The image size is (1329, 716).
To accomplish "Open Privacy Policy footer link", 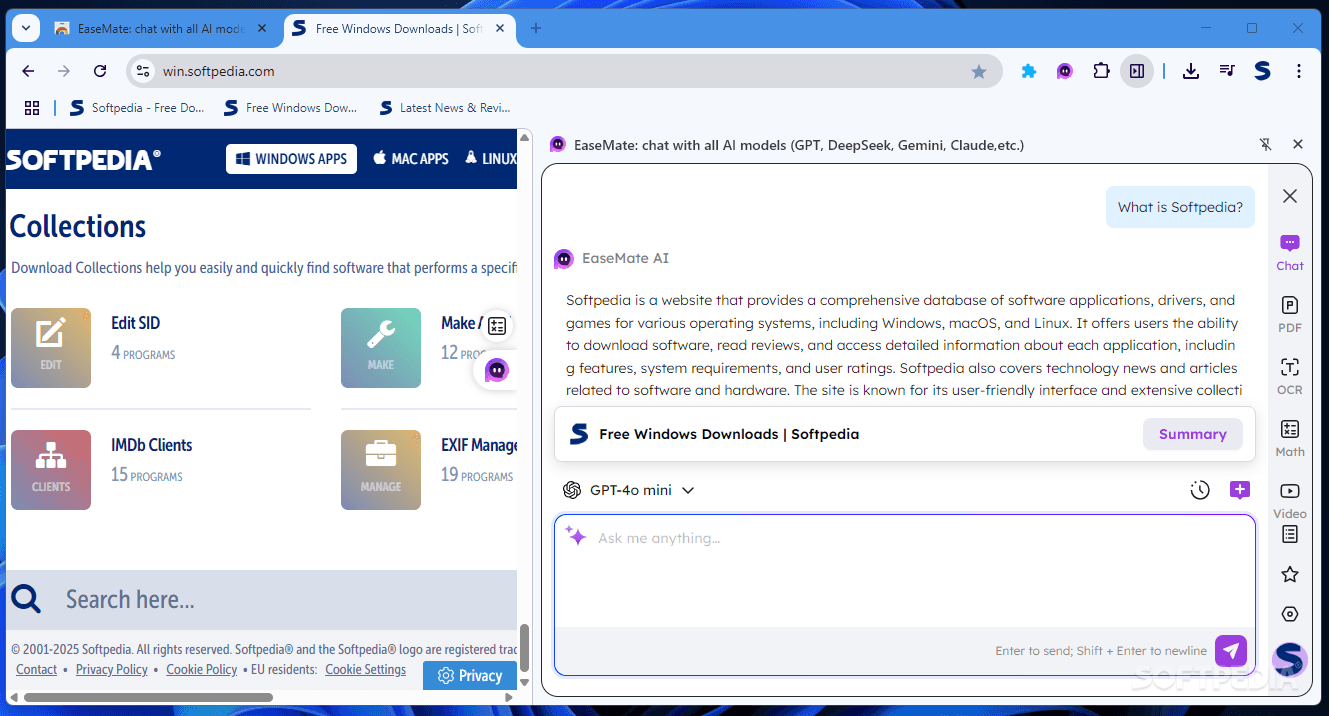I will 111,670.
